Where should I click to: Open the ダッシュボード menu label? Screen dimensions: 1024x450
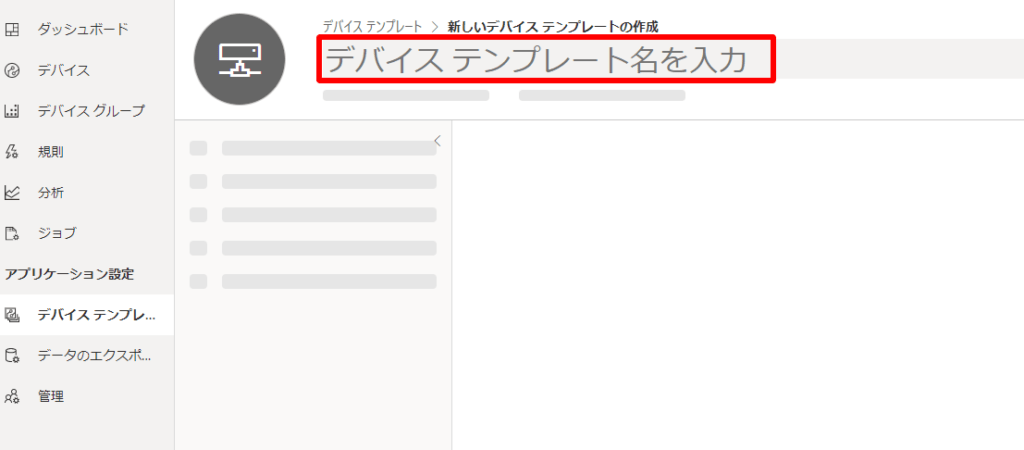(83, 29)
